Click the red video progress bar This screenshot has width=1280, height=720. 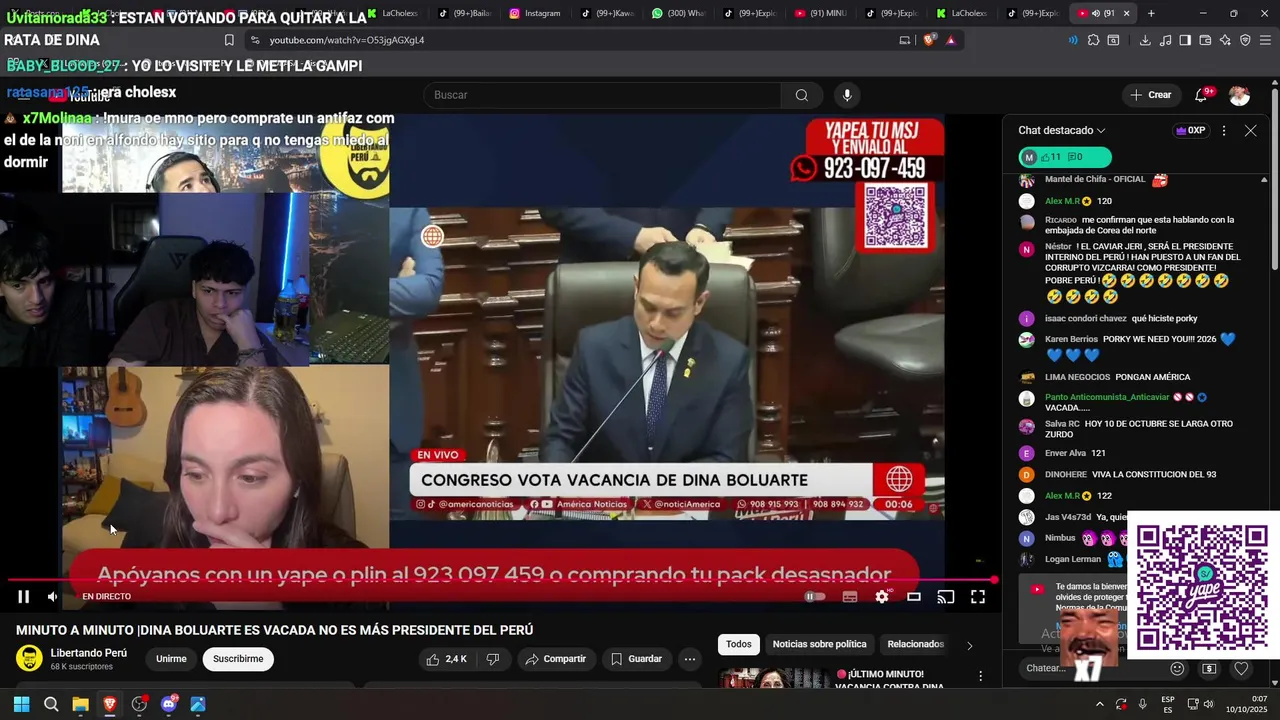pos(500,580)
